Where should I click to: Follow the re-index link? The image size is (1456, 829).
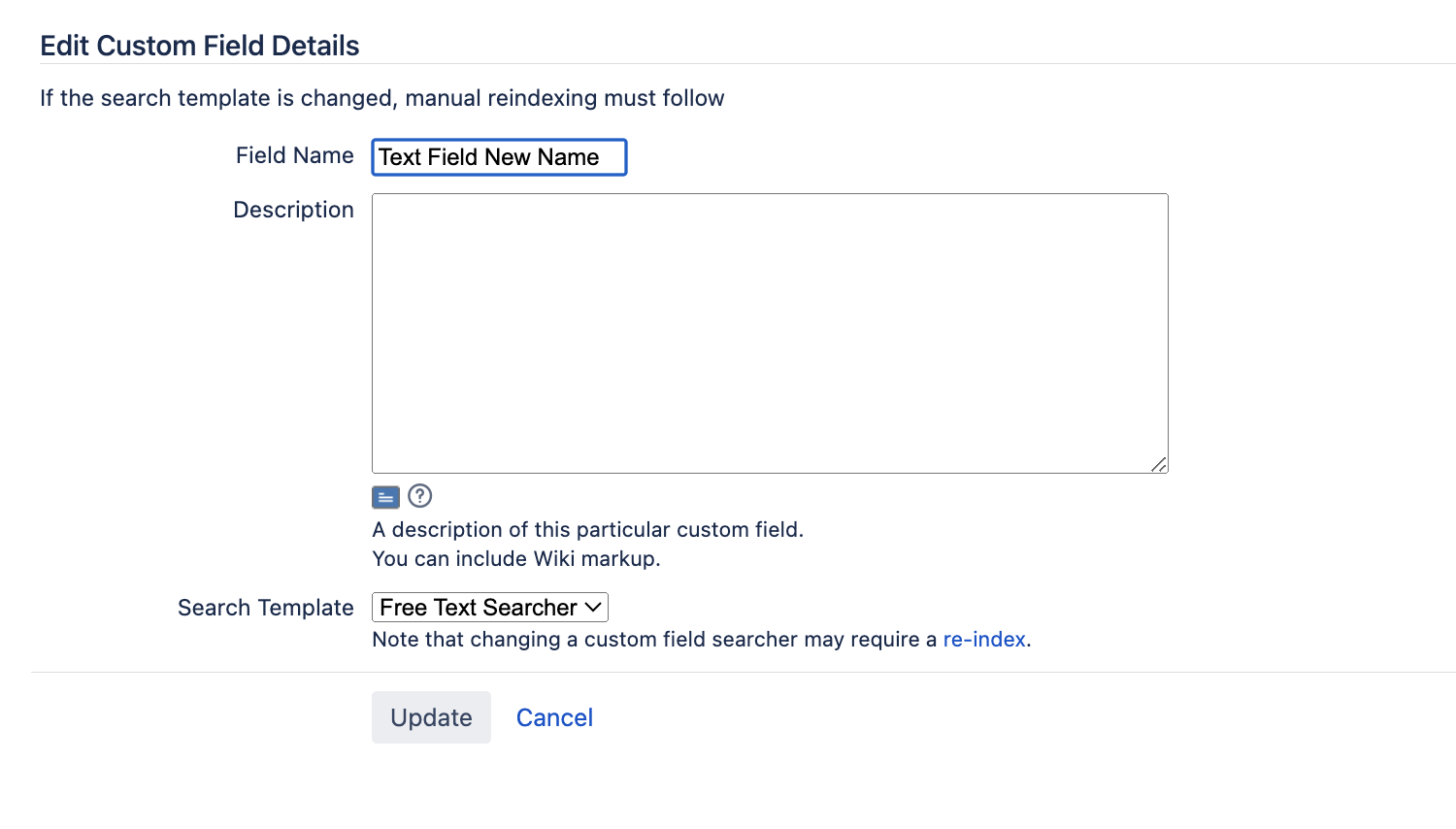click(983, 640)
